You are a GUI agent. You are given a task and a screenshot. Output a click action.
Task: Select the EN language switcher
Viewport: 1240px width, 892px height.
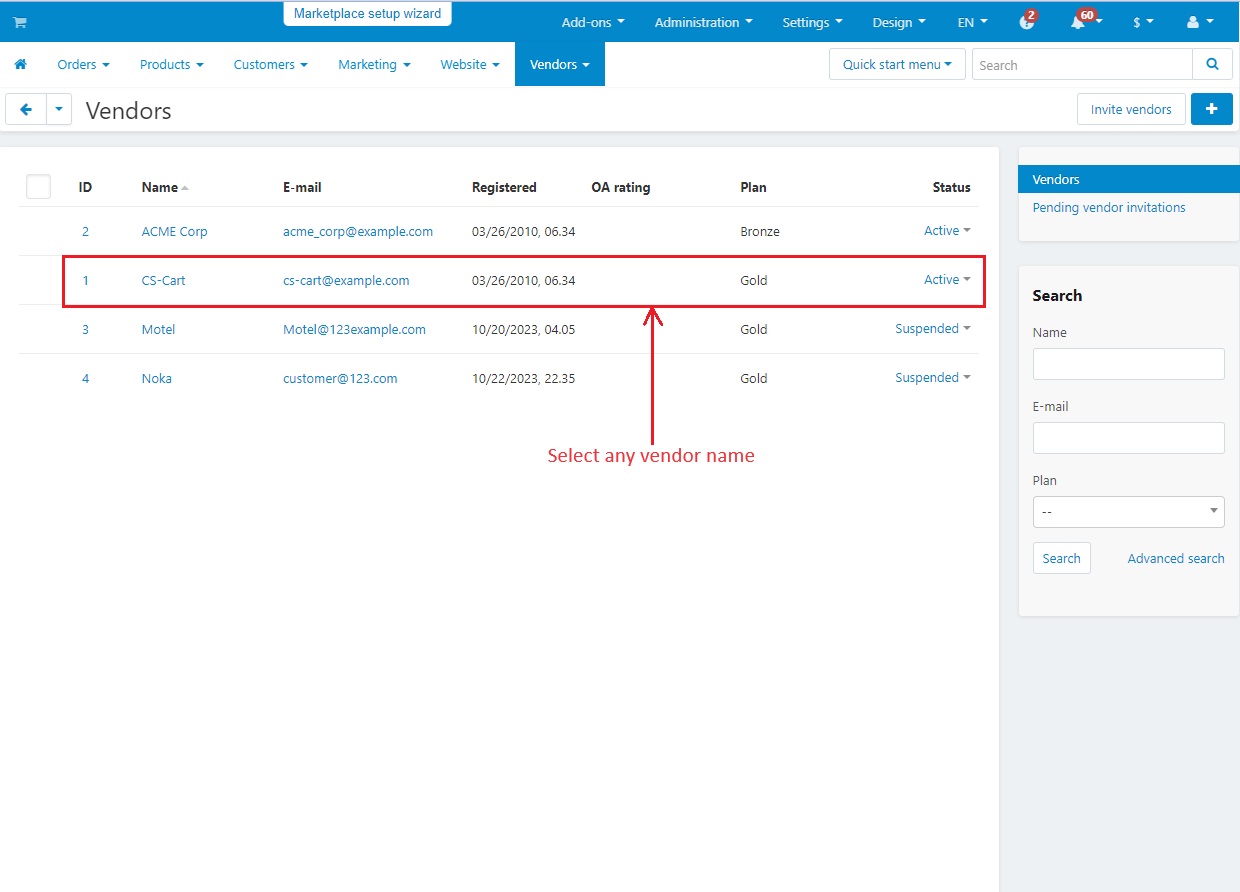(x=971, y=21)
